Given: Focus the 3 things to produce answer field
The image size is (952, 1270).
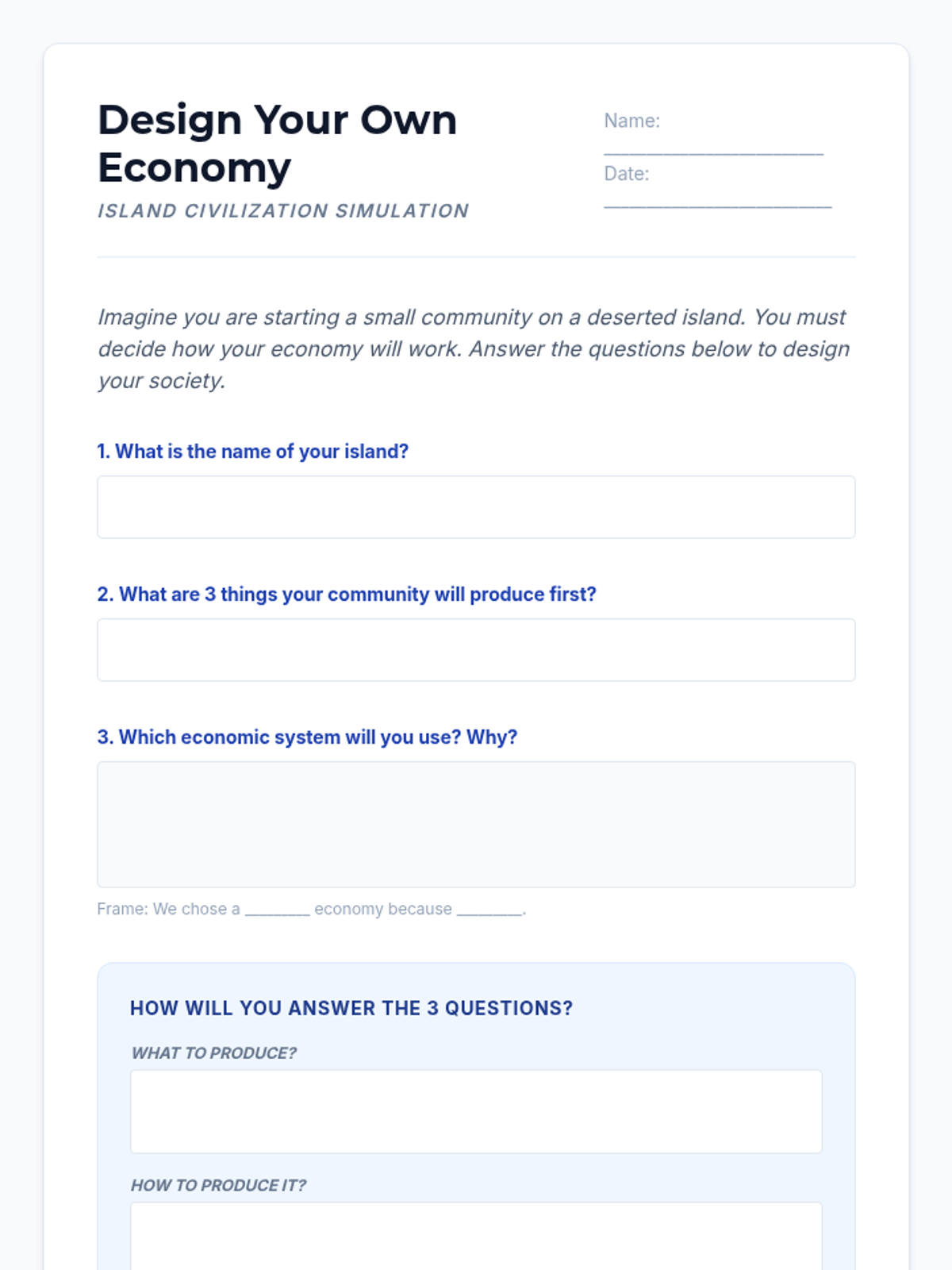Looking at the screenshot, I should coord(476,650).
